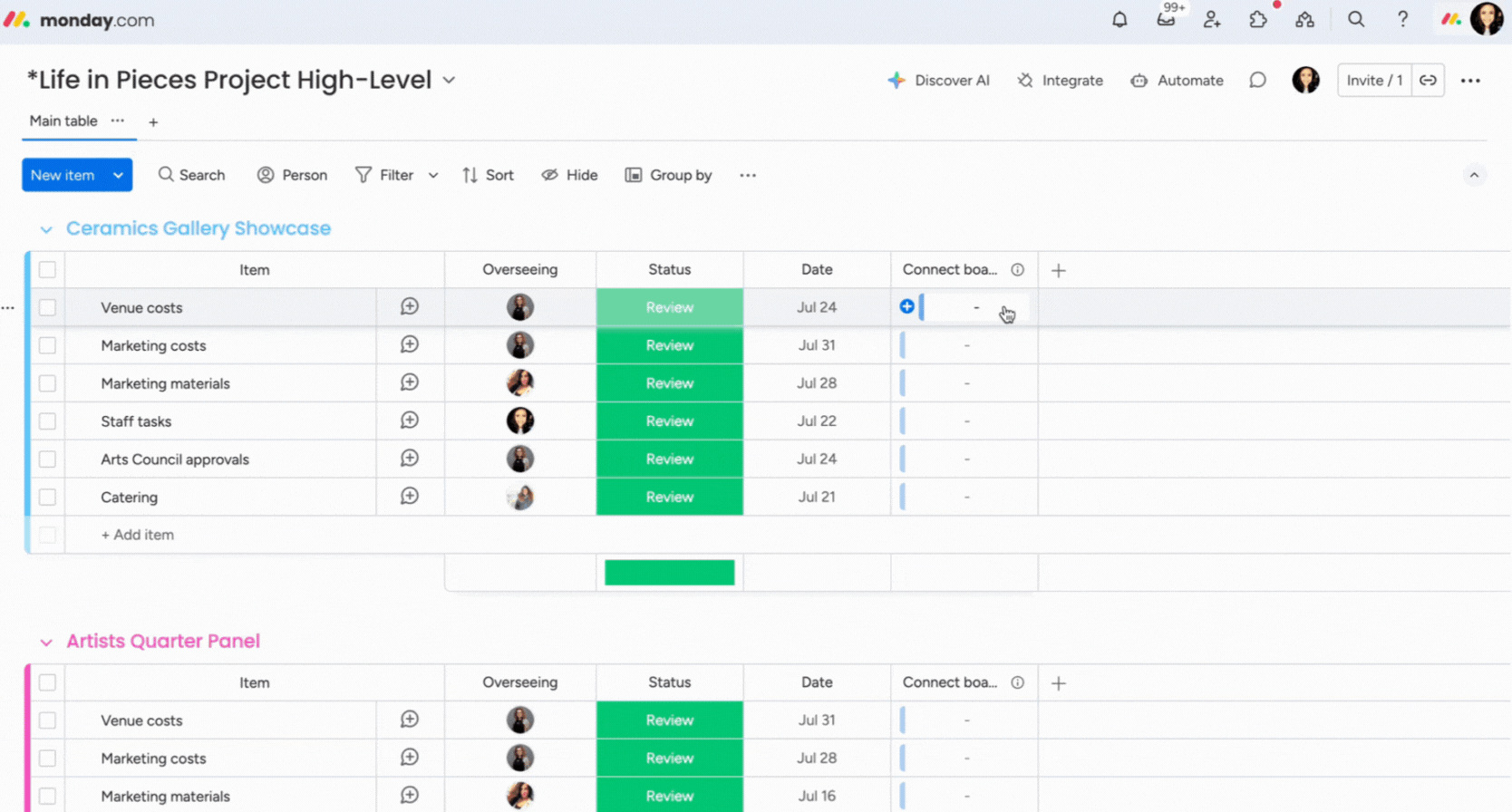Click the Discover AI button
1512x812 pixels.
point(938,81)
